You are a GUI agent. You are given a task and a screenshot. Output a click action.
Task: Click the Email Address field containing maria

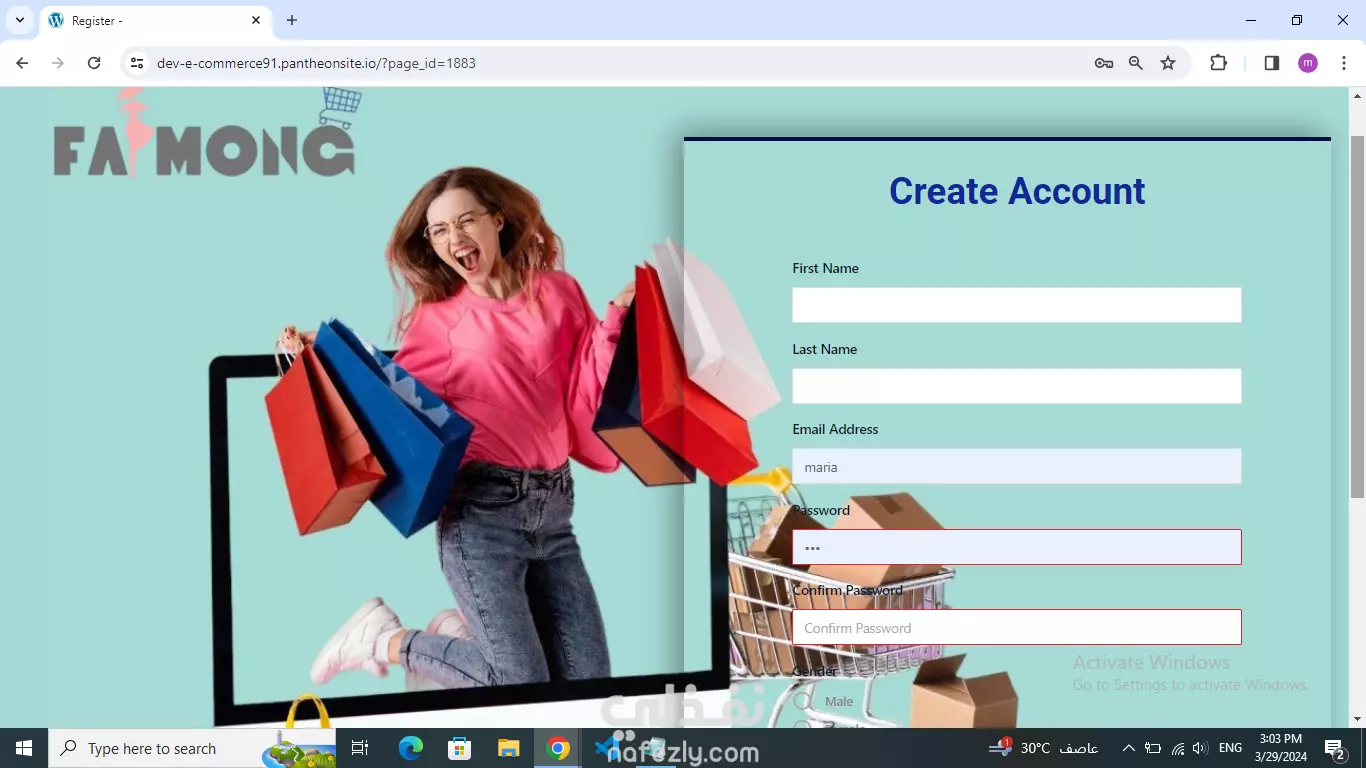(1017, 467)
